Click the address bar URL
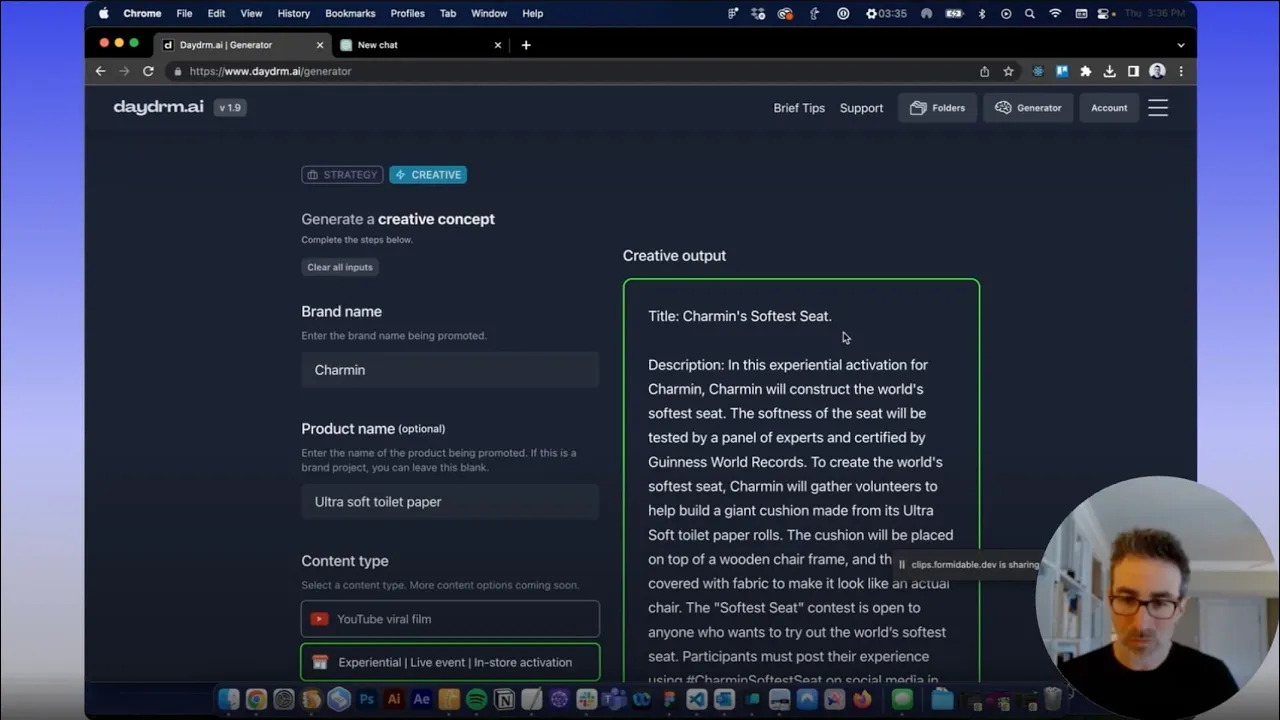Image resolution: width=1280 pixels, height=720 pixels. point(270,71)
